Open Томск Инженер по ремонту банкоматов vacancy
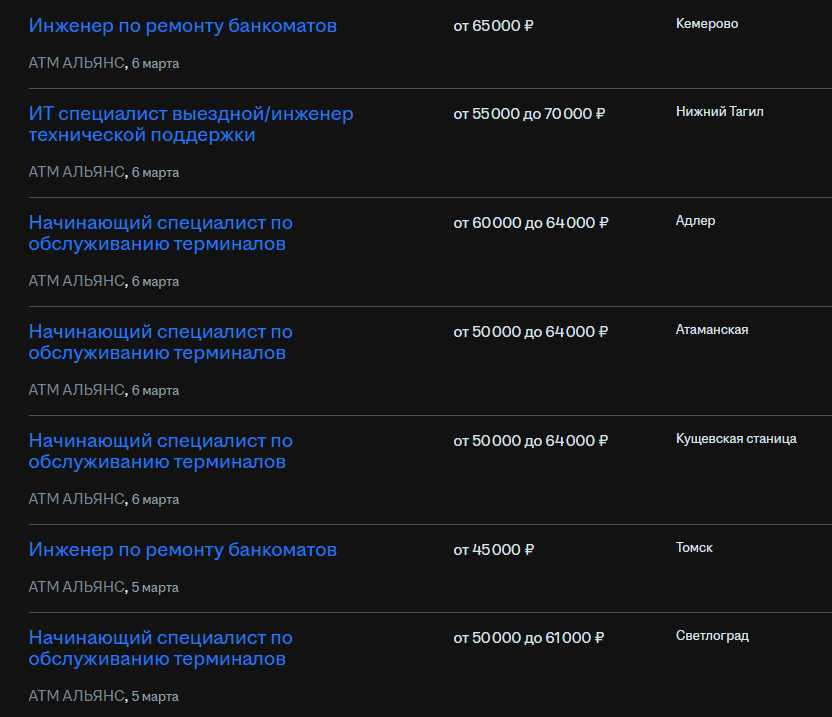832x717 pixels. click(183, 550)
